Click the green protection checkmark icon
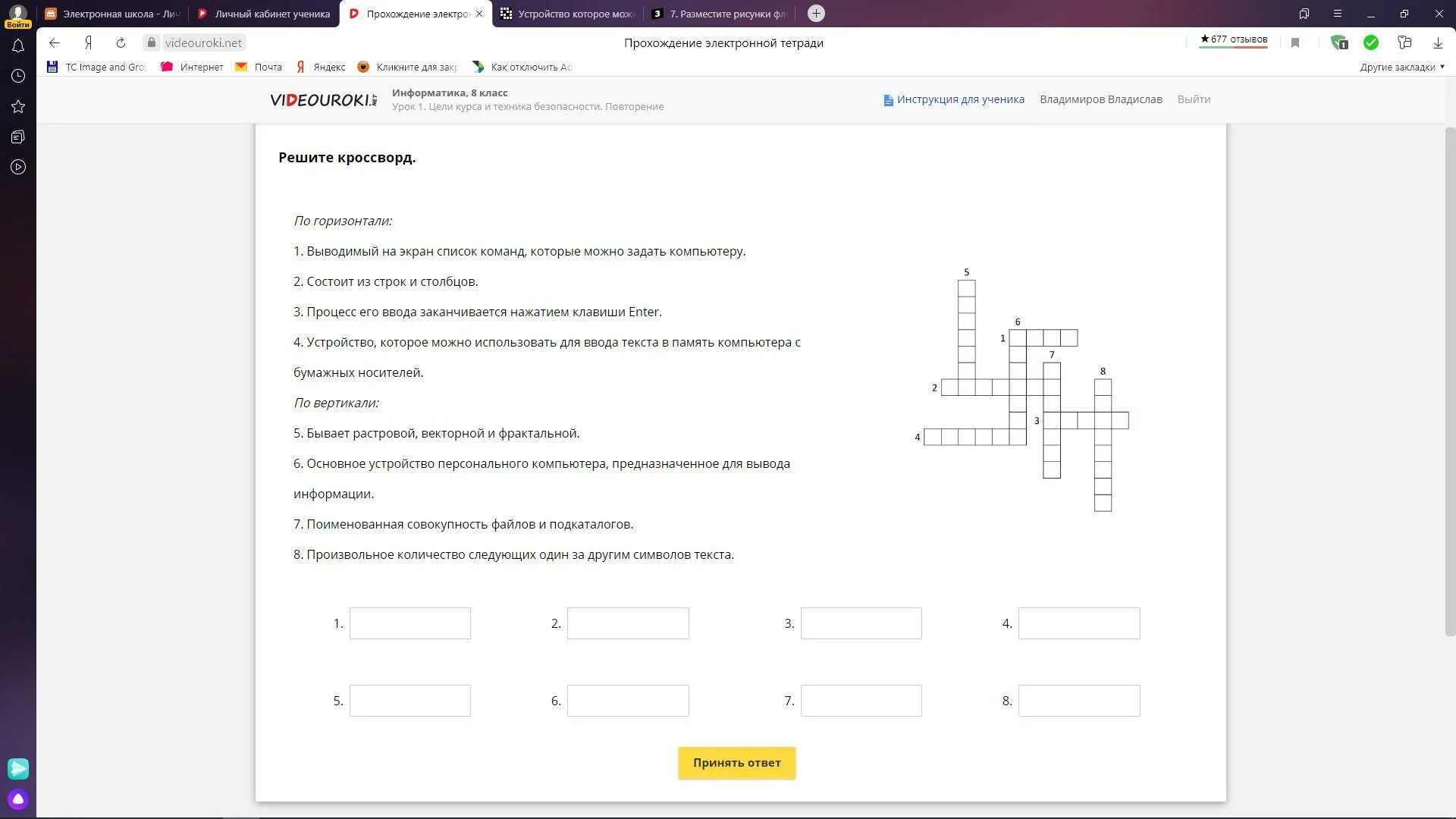This screenshot has height=819, width=1456. point(1370,43)
